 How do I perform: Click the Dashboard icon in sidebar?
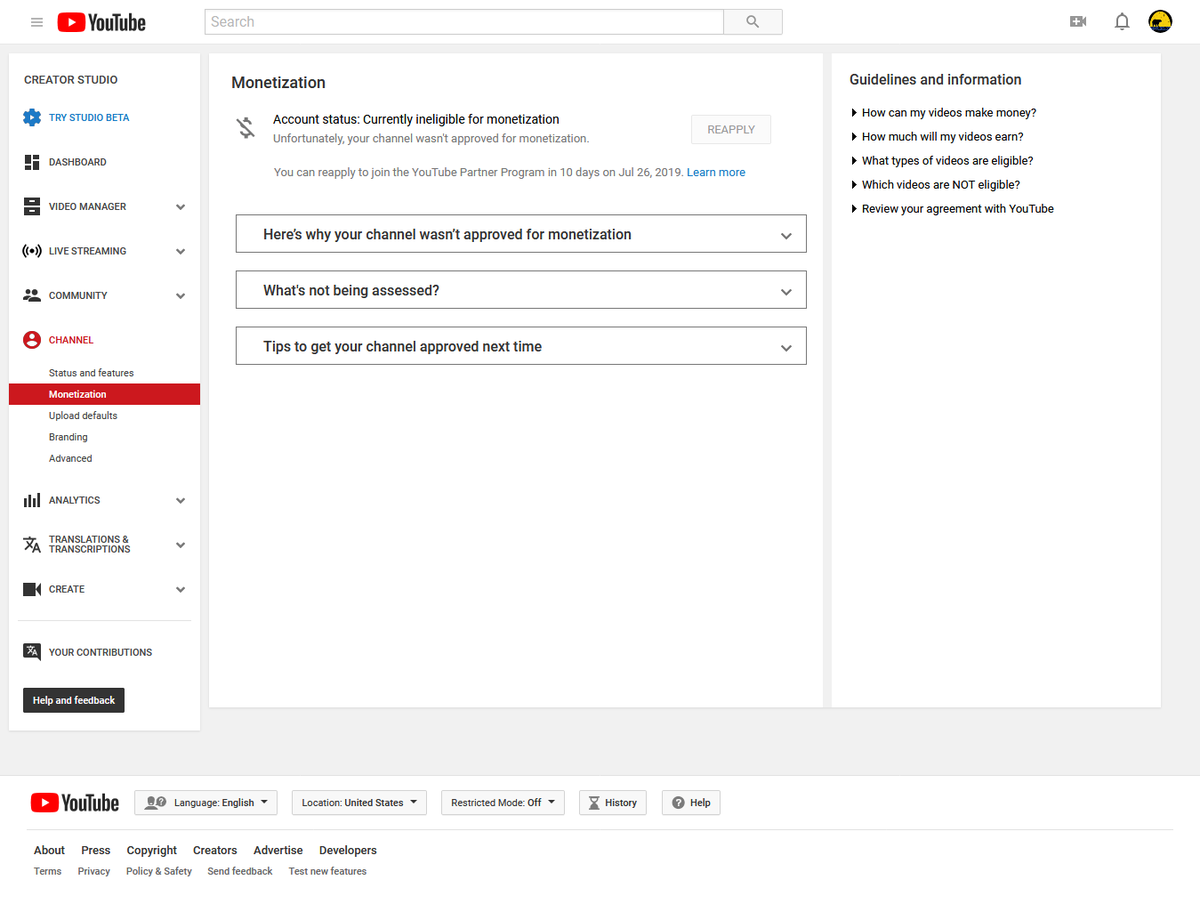(32, 162)
